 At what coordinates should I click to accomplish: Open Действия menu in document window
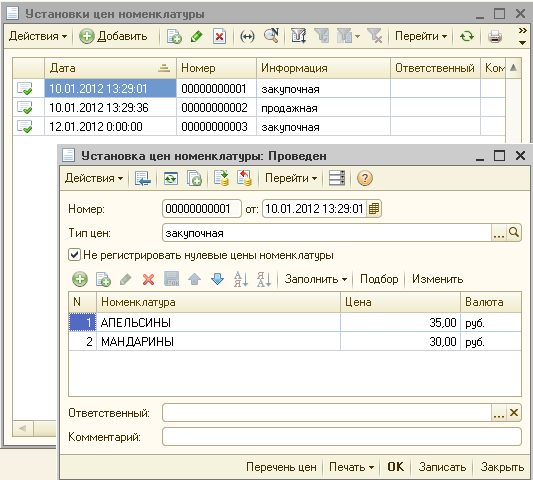point(94,178)
